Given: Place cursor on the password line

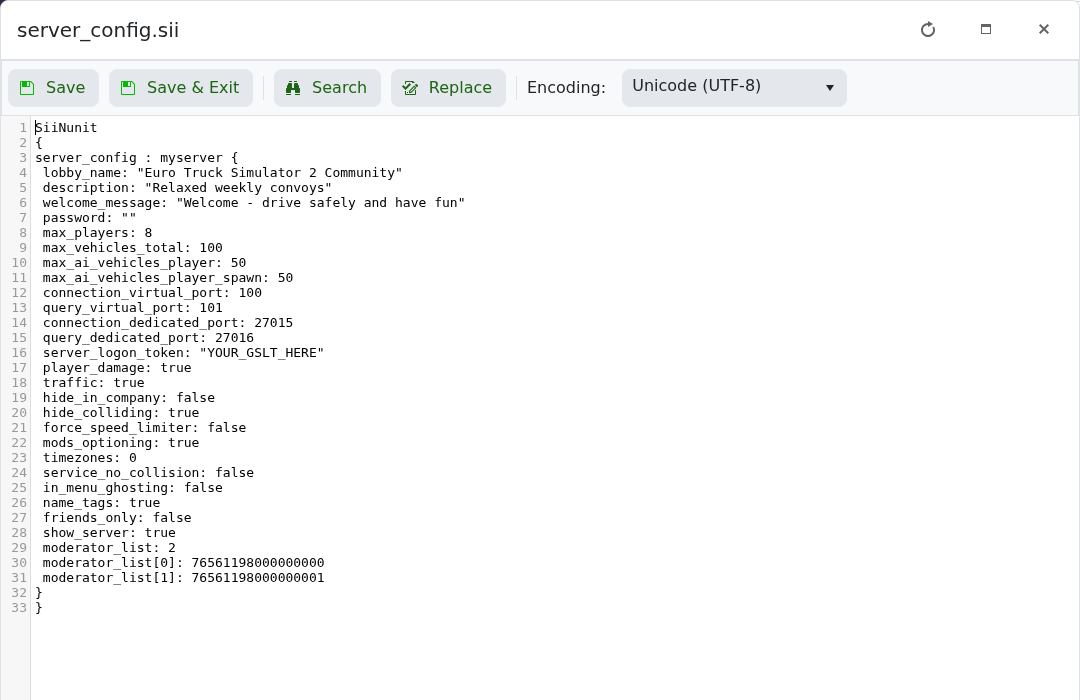Looking at the screenshot, I should 89,218.
